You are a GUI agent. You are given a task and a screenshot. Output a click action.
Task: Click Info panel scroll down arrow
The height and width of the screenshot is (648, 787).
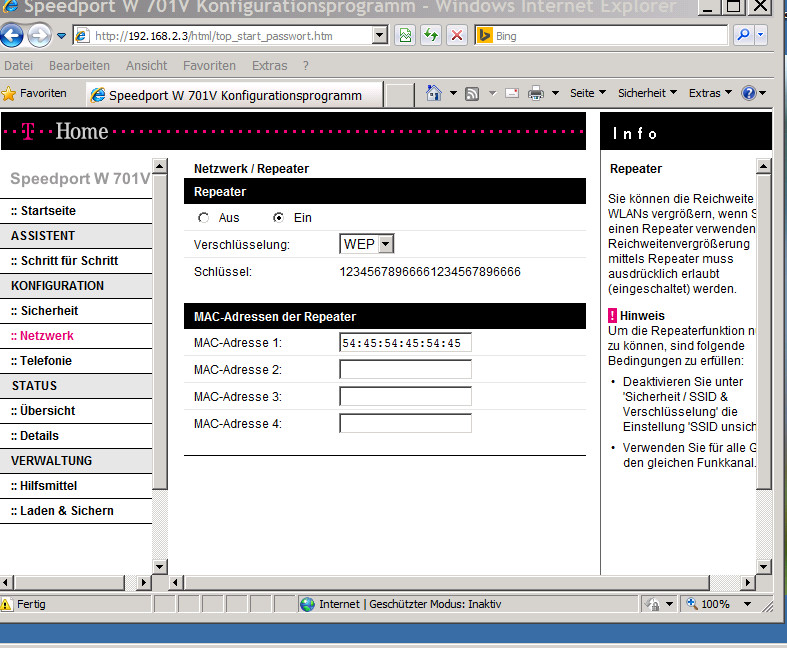click(x=763, y=567)
